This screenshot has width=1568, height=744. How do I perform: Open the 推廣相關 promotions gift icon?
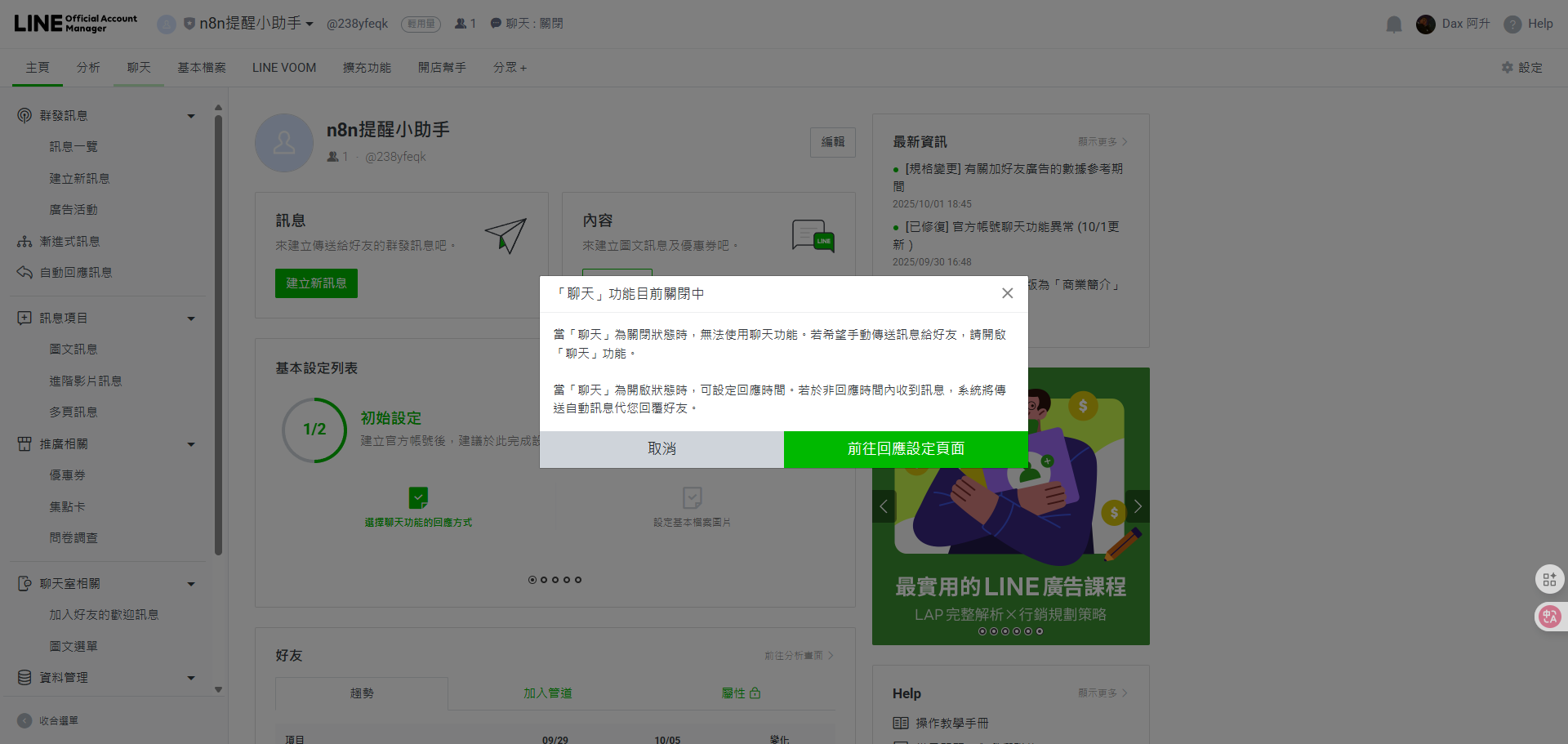(x=24, y=443)
